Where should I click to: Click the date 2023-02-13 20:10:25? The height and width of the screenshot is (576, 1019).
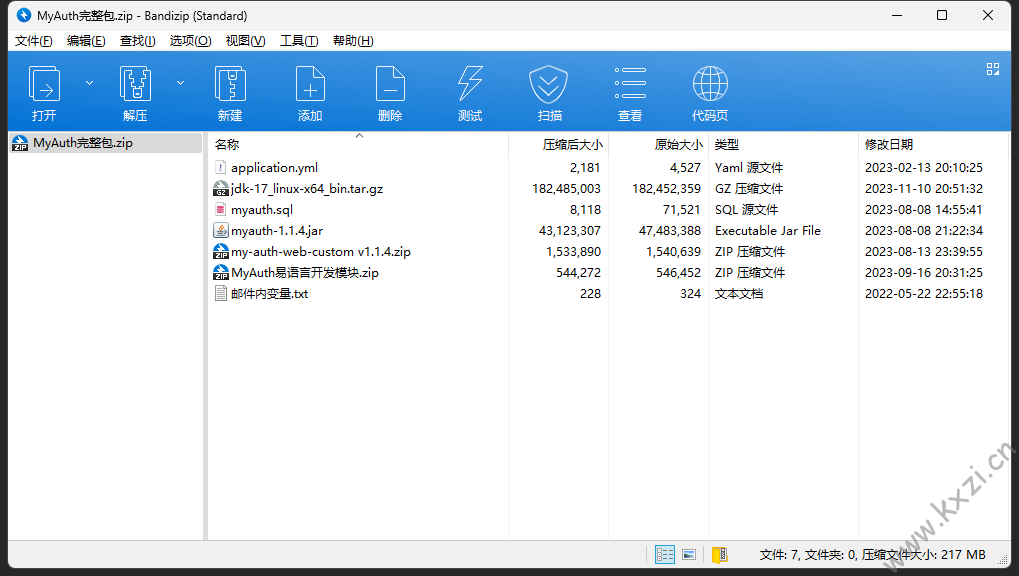click(923, 168)
